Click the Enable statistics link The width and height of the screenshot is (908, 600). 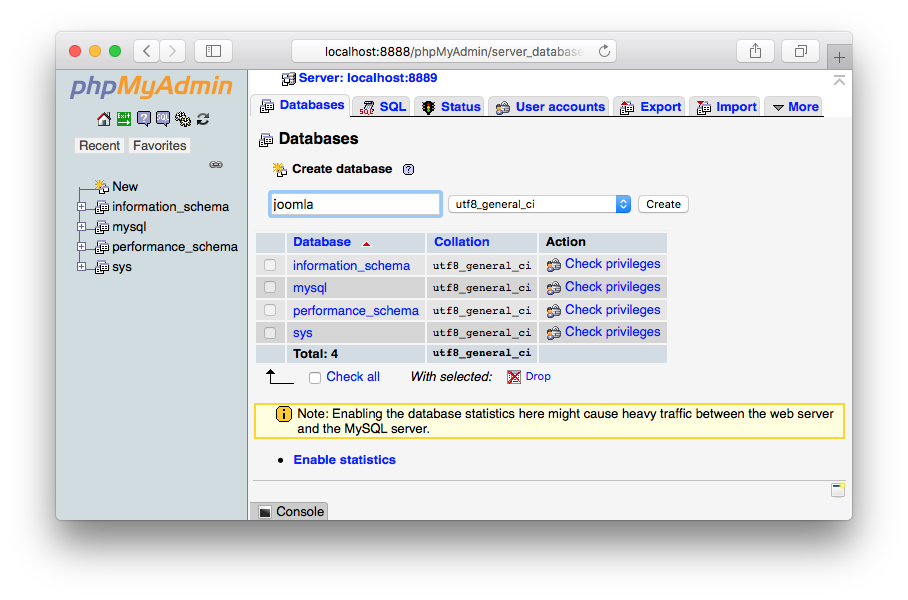[344, 459]
